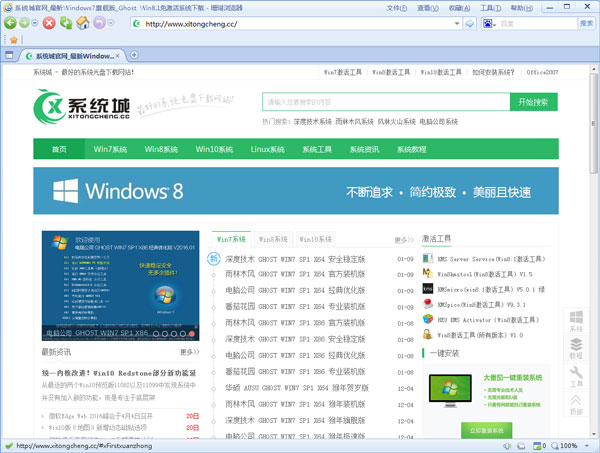600x453 pixels.
Task: Open Win7系统 in green navigation bar
Action: [110, 149]
